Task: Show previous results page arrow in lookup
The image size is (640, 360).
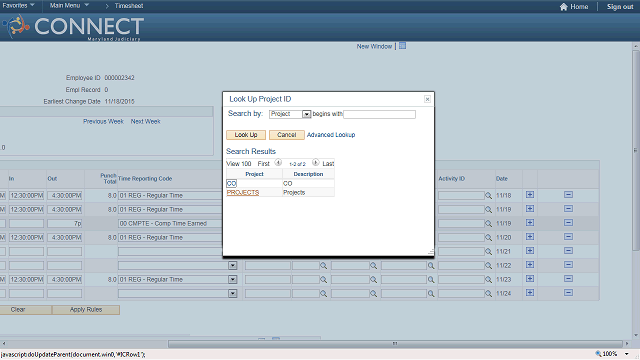Action: (278, 162)
